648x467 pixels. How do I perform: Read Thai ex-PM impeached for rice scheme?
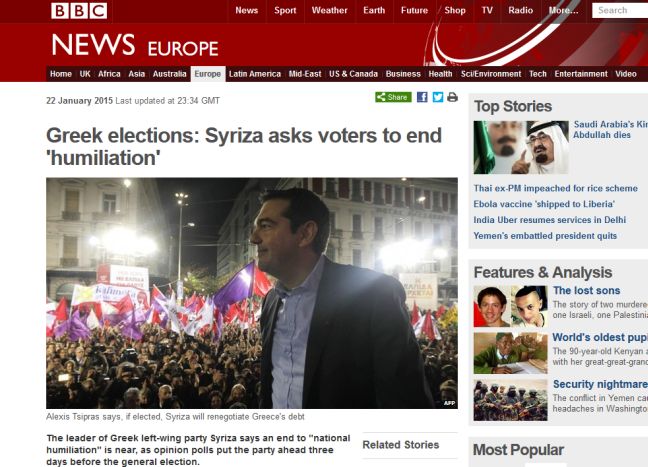555,188
